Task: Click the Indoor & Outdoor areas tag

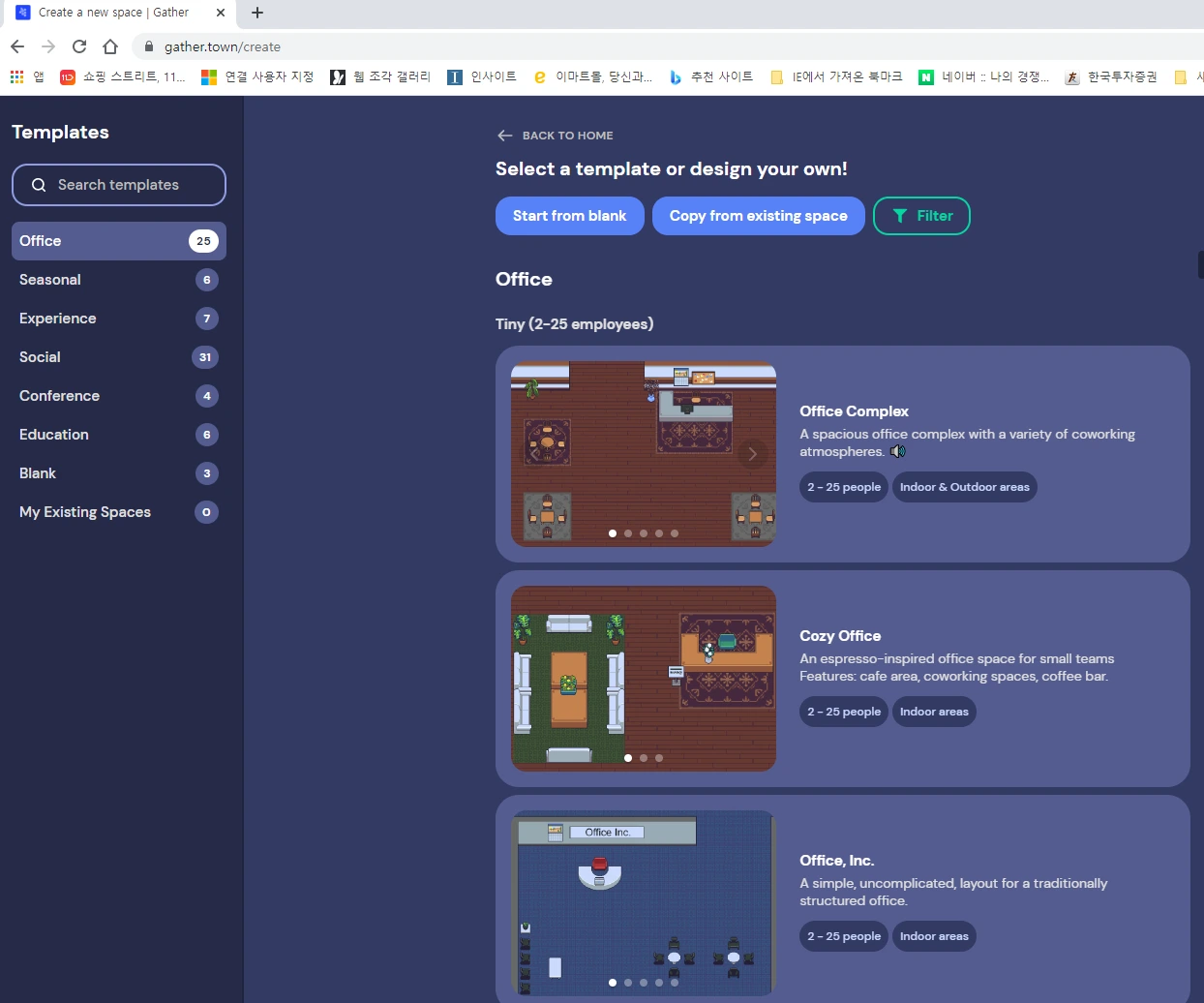Action: click(965, 487)
